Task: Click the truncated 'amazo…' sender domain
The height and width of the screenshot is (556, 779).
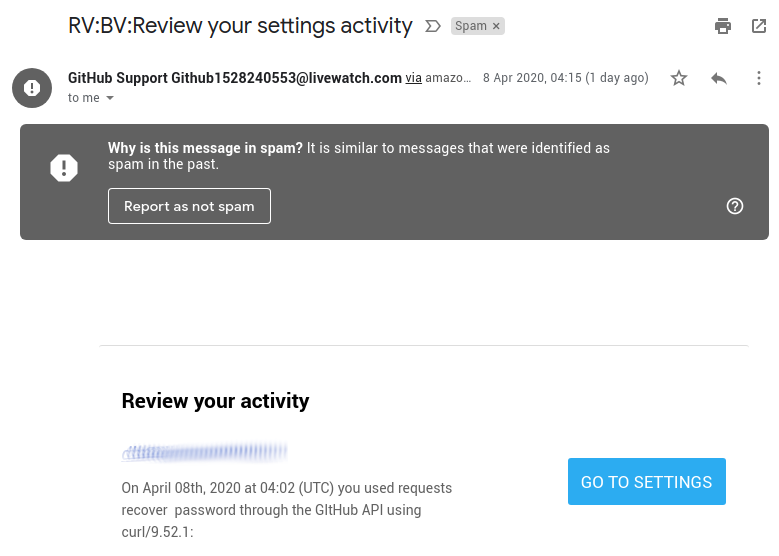Action: pos(448,78)
